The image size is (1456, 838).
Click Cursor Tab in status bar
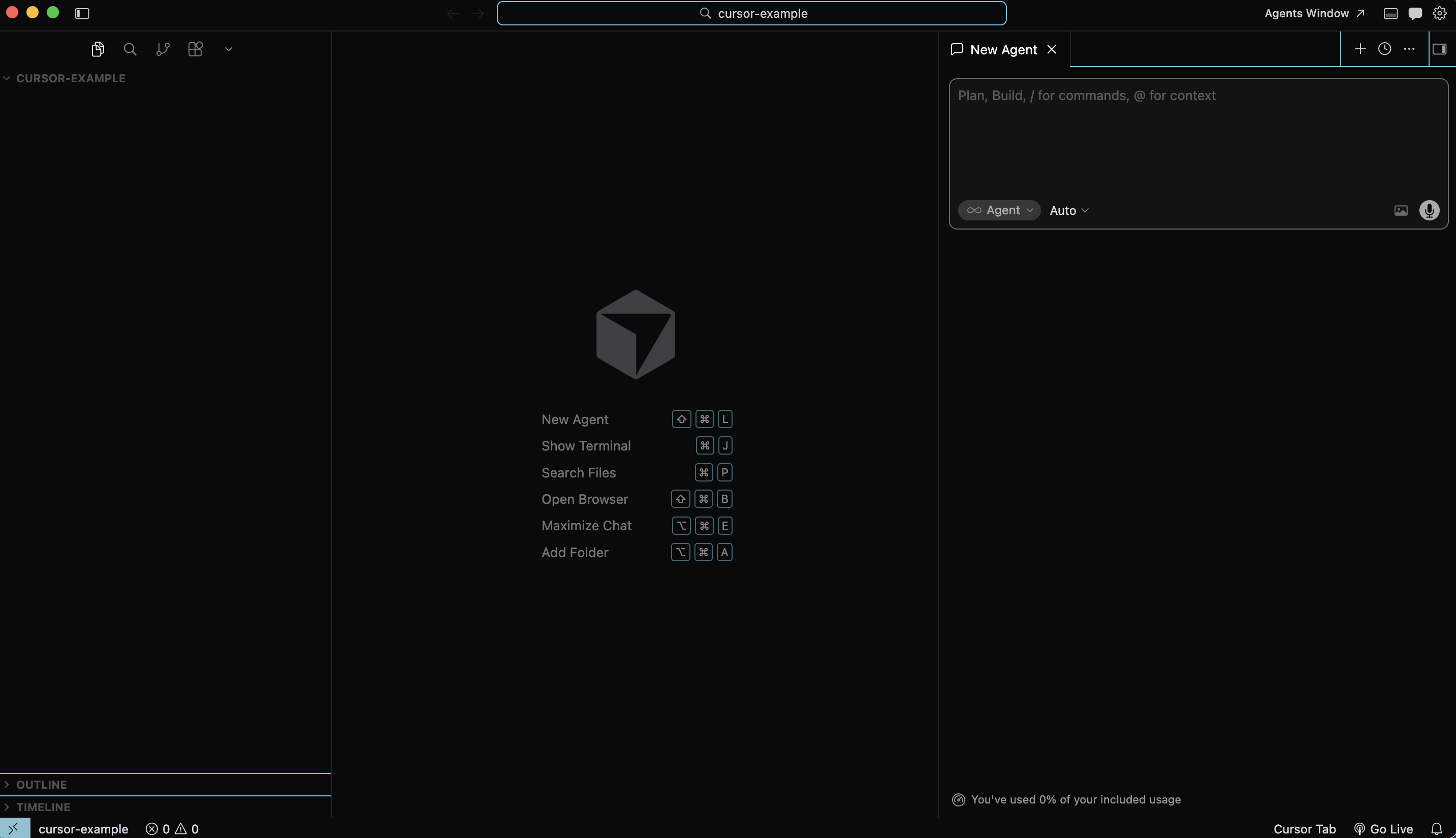1304,829
